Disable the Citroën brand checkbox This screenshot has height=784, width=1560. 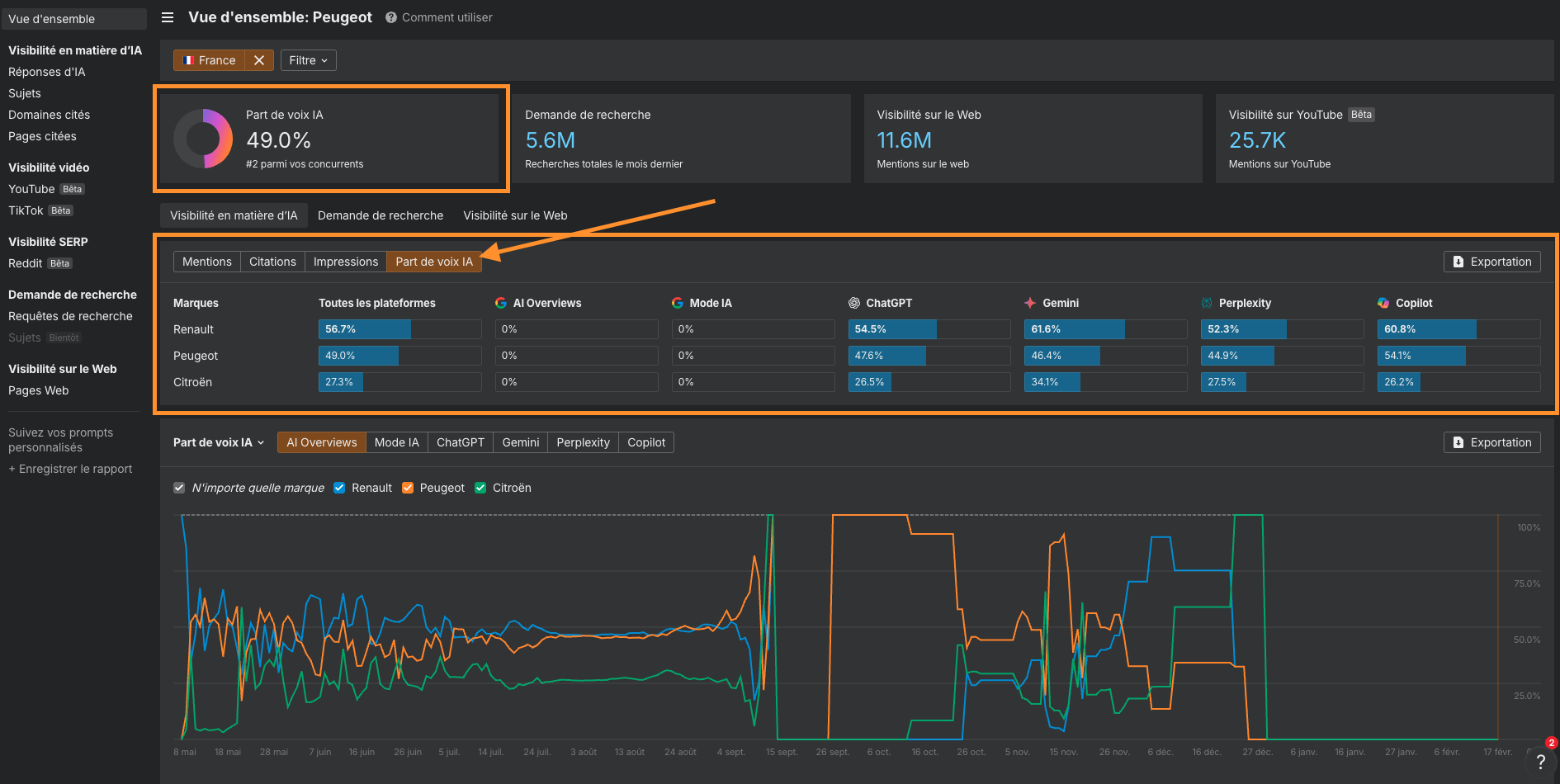click(x=480, y=488)
